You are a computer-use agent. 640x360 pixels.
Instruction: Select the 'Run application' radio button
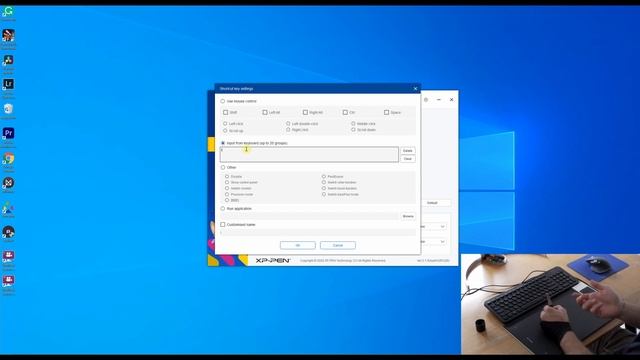[x=223, y=209]
